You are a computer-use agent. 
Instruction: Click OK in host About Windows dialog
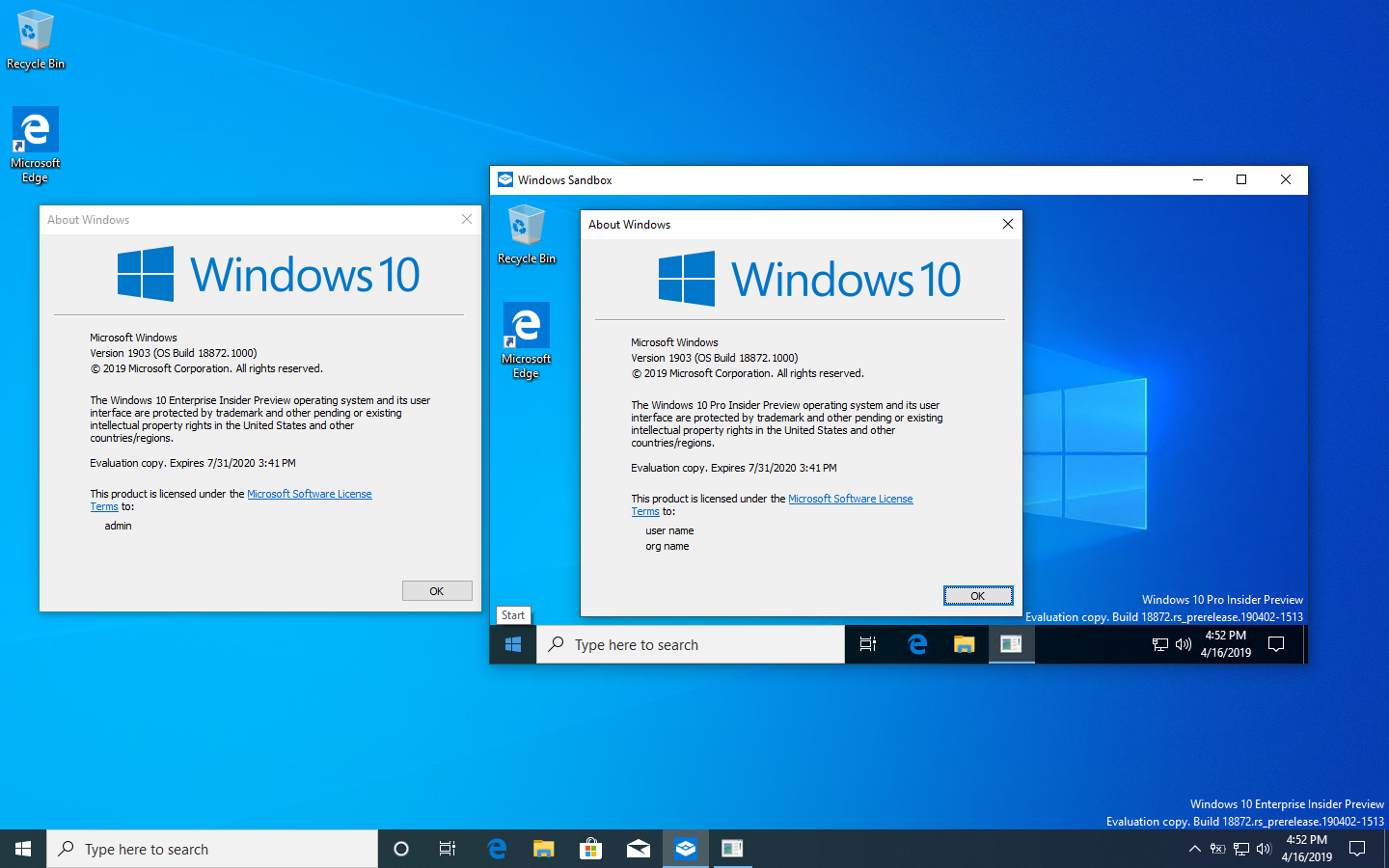(437, 591)
